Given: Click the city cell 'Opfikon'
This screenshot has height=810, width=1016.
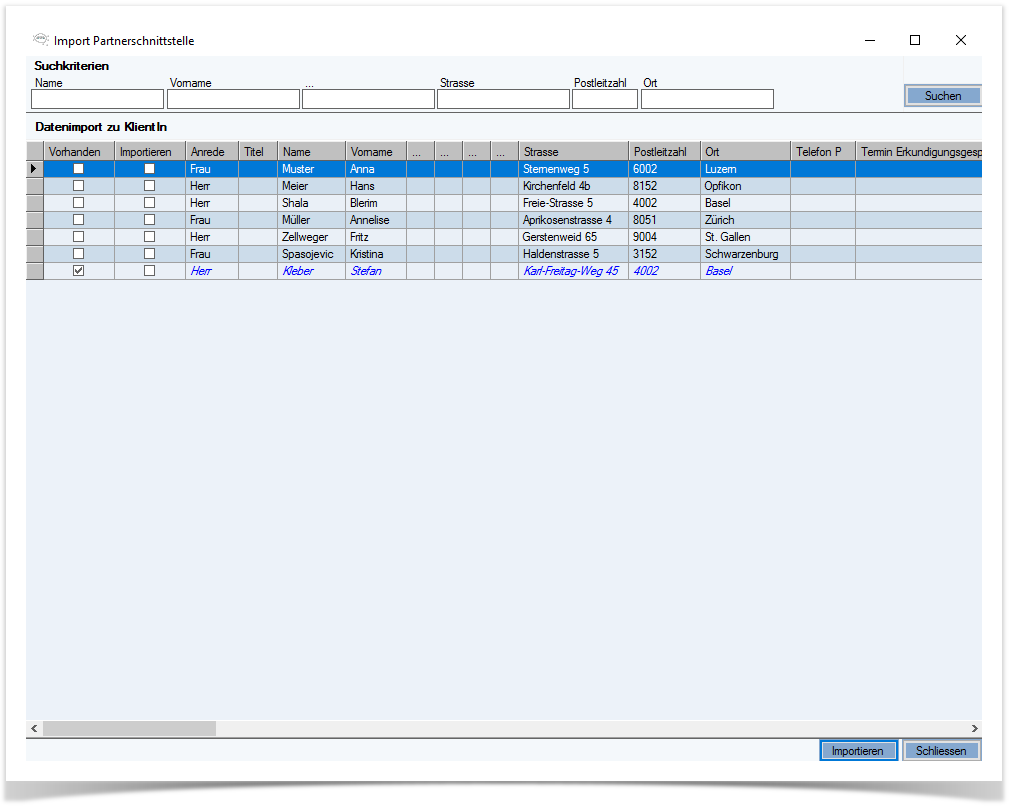Looking at the screenshot, I should [x=745, y=186].
